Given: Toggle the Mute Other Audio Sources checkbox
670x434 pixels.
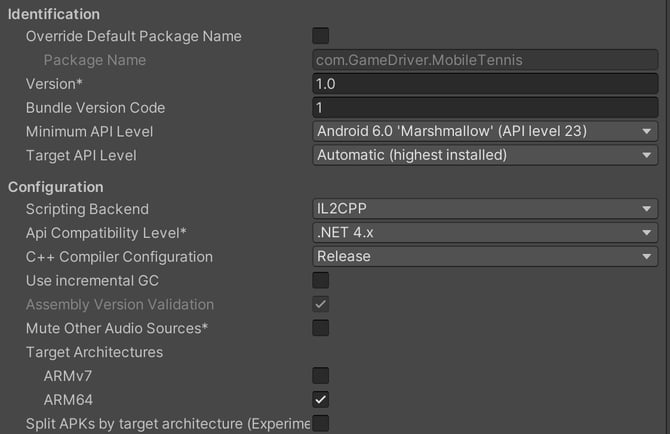Looking at the screenshot, I should (321, 328).
